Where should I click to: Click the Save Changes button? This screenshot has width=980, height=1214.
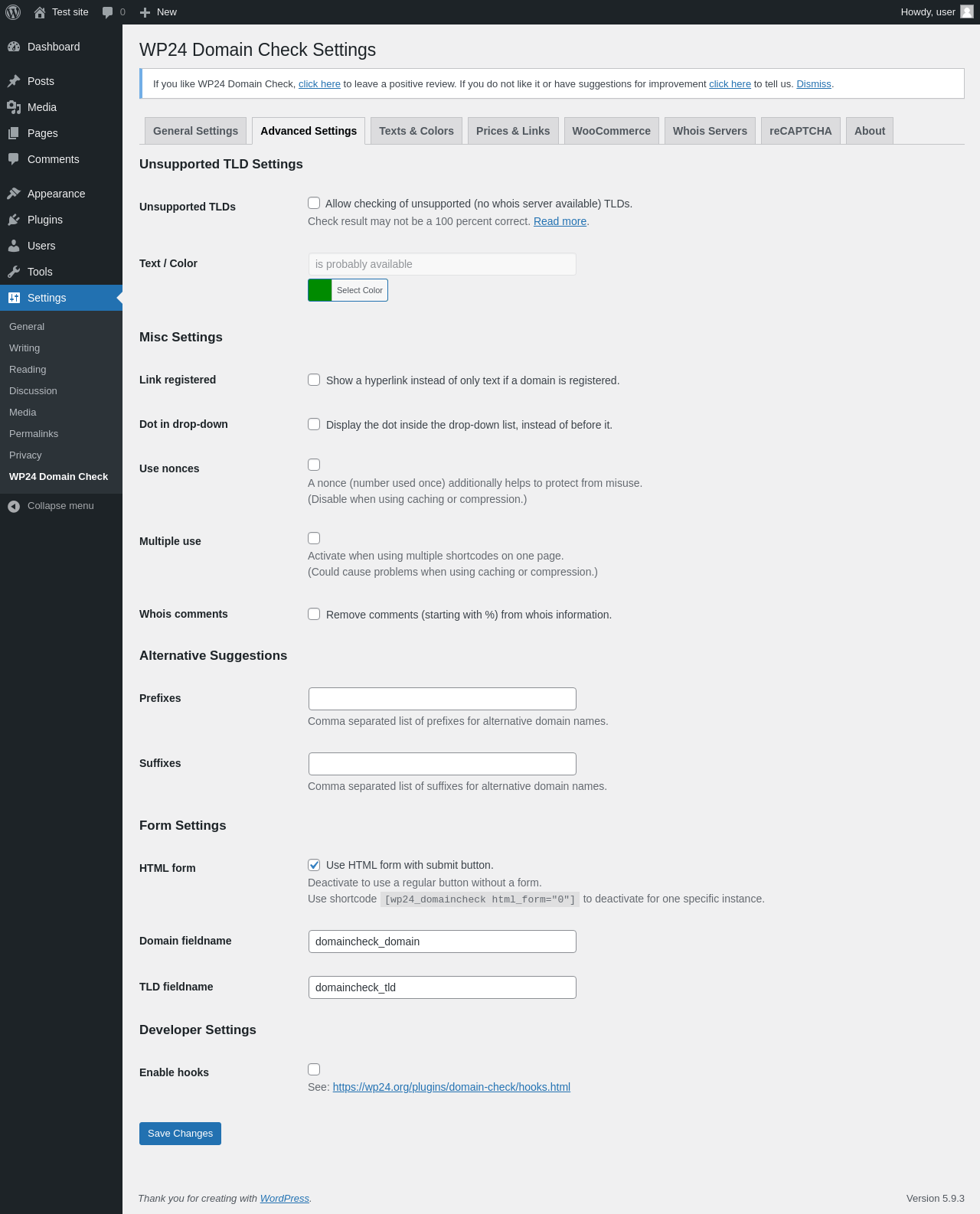pyautogui.click(x=180, y=1134)
